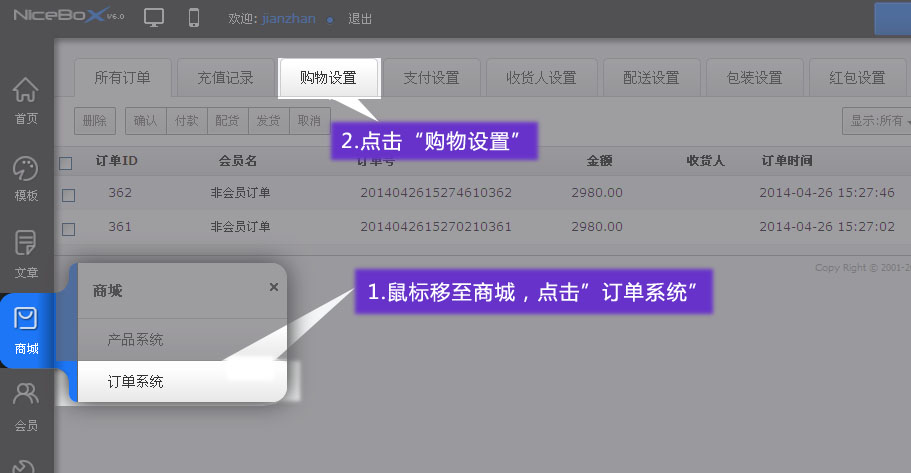Select 订单系统 in the 商城 menu

tap(136, 381)
